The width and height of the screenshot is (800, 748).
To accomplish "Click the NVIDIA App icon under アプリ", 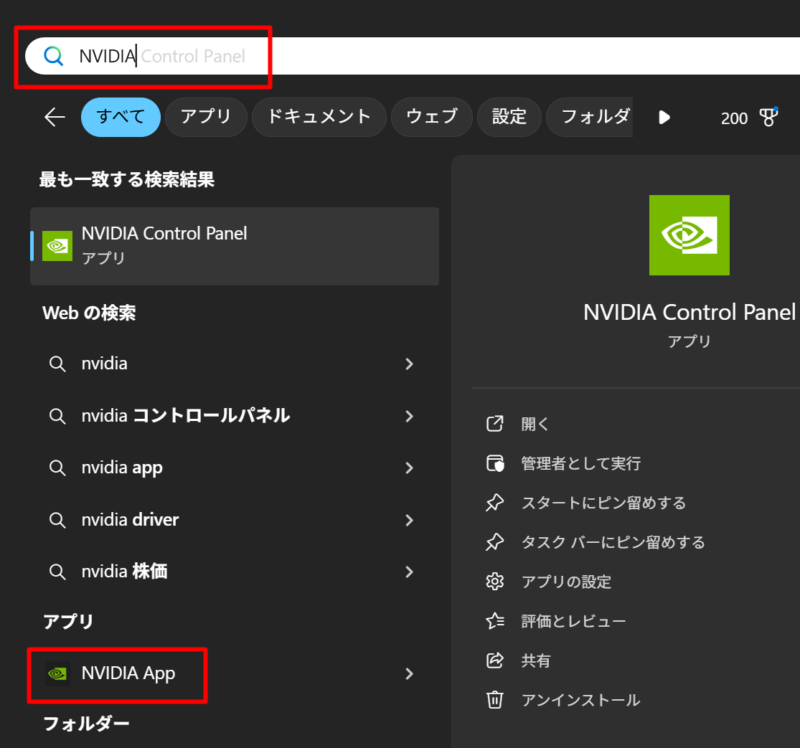I will tap(57, 674).
